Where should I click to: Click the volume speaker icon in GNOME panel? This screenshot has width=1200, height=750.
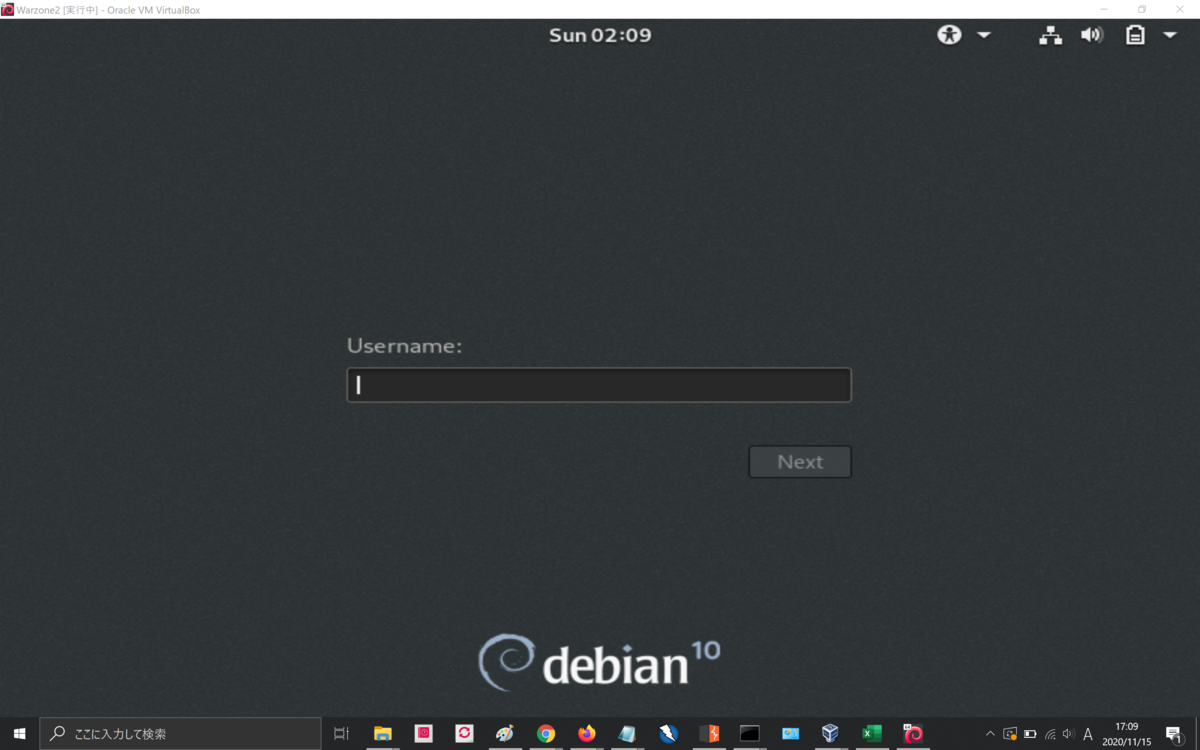[1092, 35]
